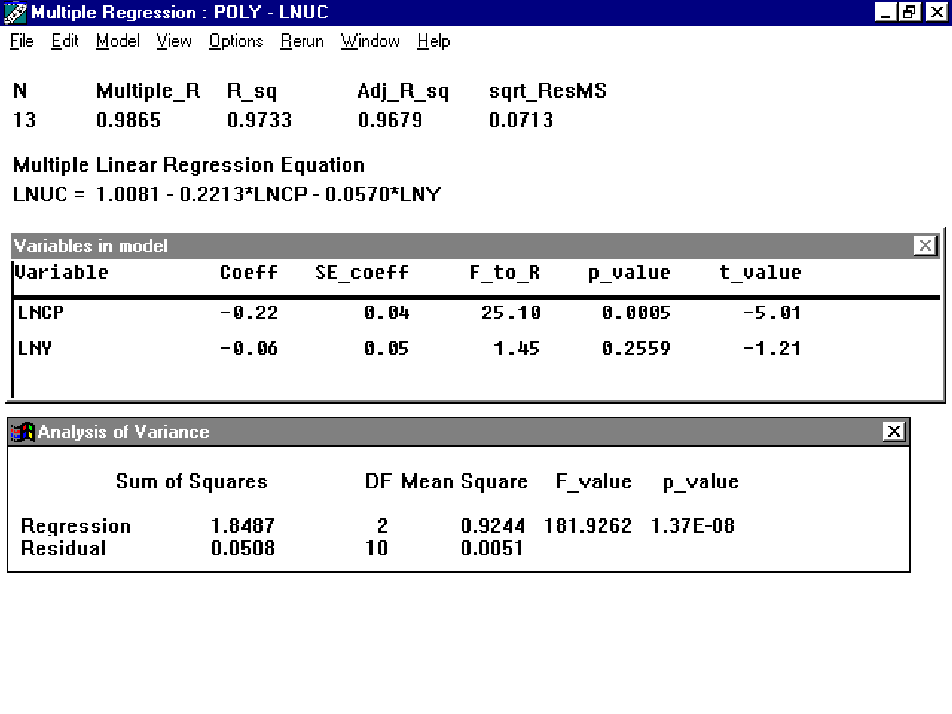The image size is (952, 714).
Task: Click t_value -5.01
Action: click(772, 313)
